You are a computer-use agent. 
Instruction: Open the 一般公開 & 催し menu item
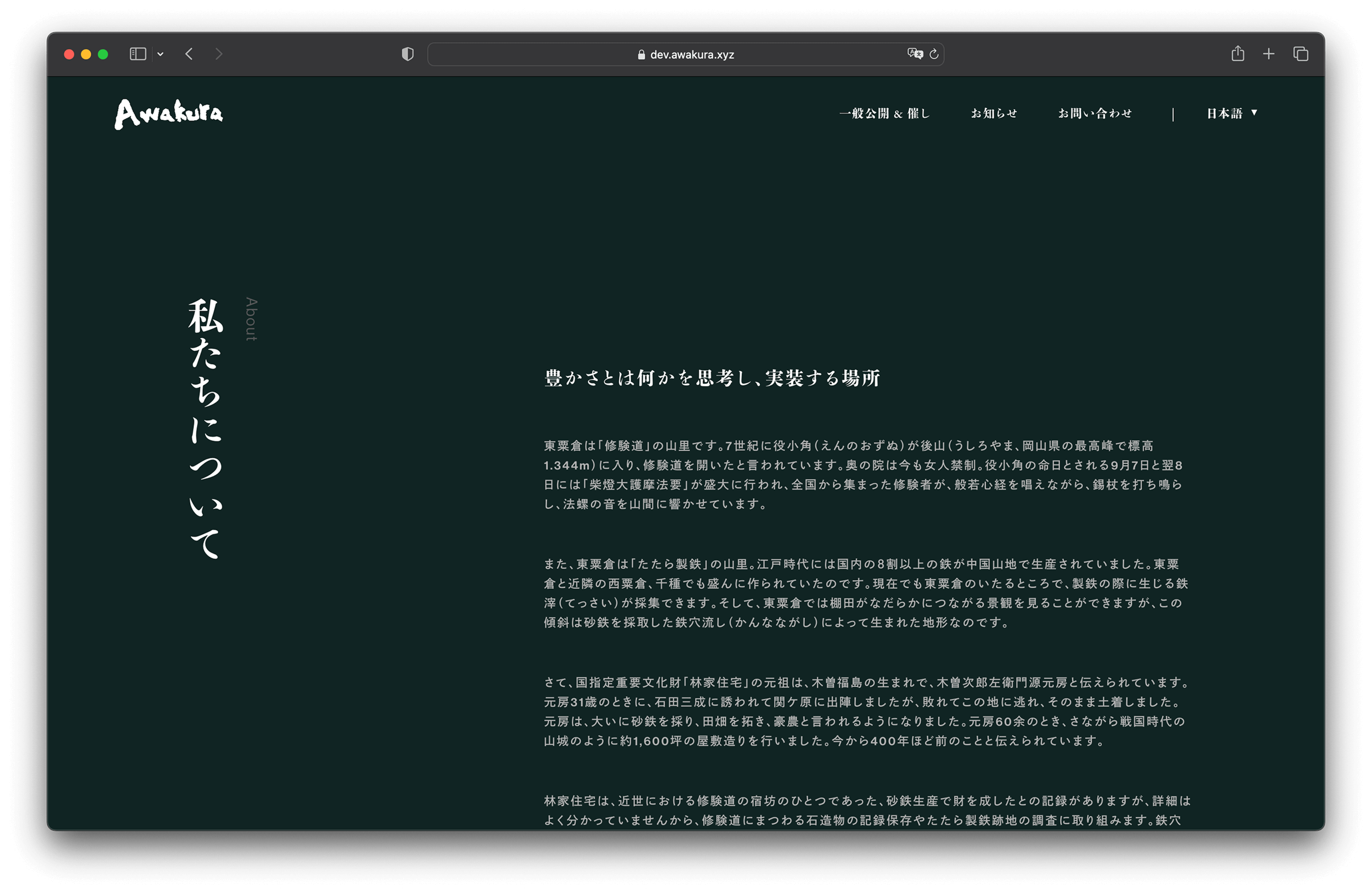[x=884, y=114]
